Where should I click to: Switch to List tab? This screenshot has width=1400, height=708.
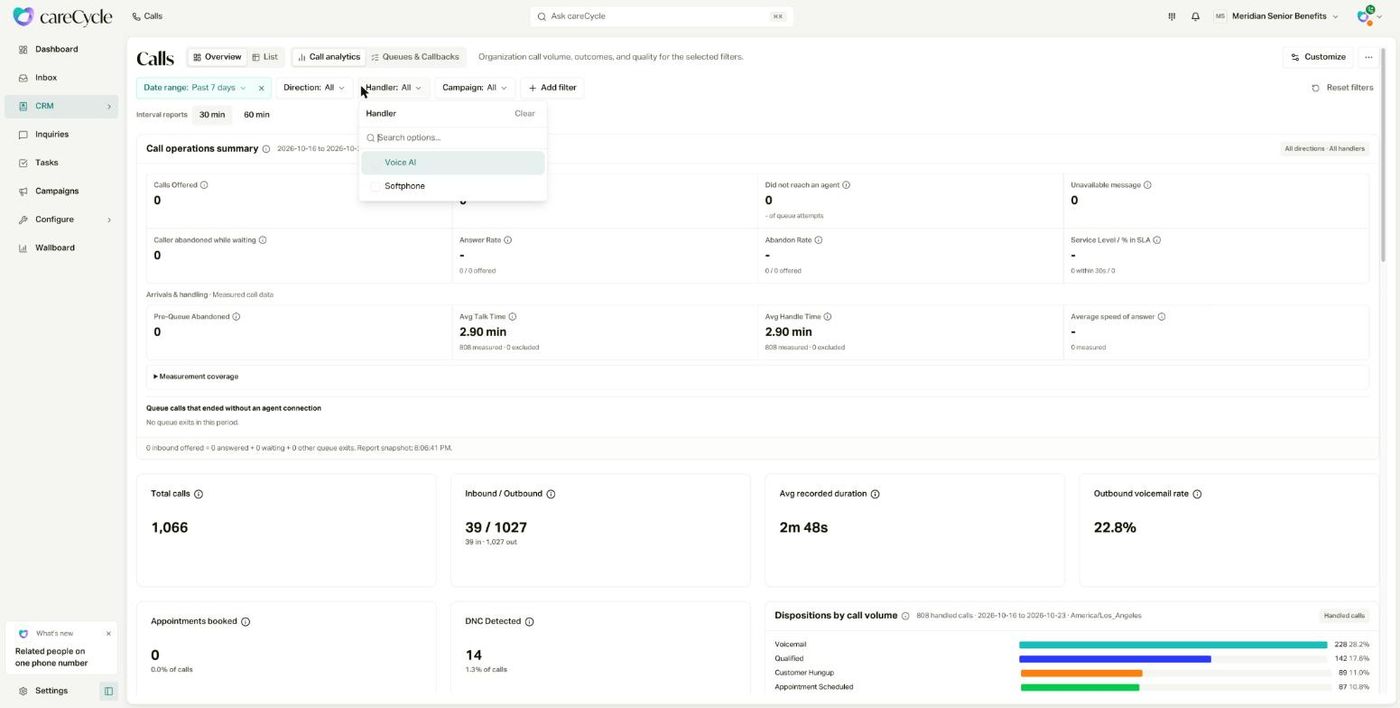point(265,57)
